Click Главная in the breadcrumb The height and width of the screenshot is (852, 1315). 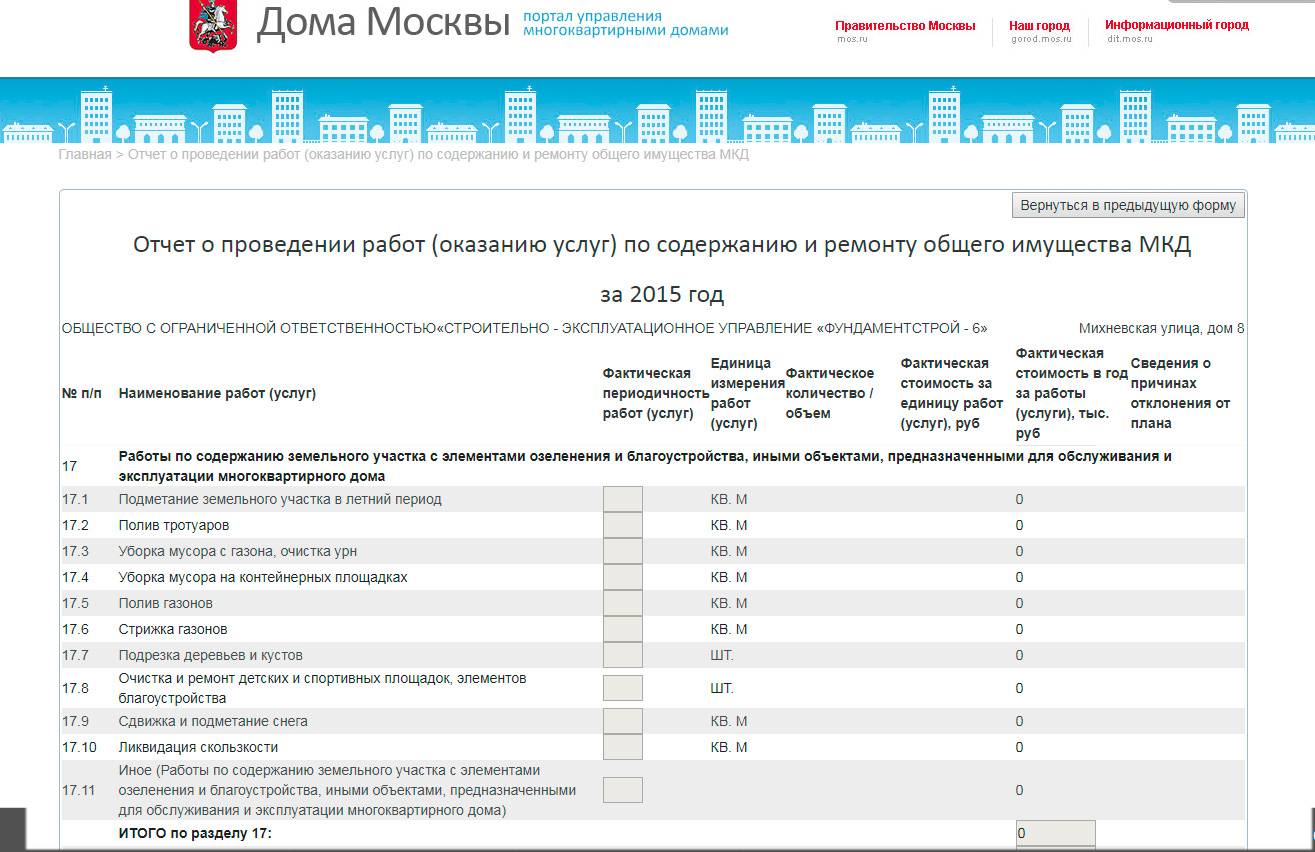(84, 155)
